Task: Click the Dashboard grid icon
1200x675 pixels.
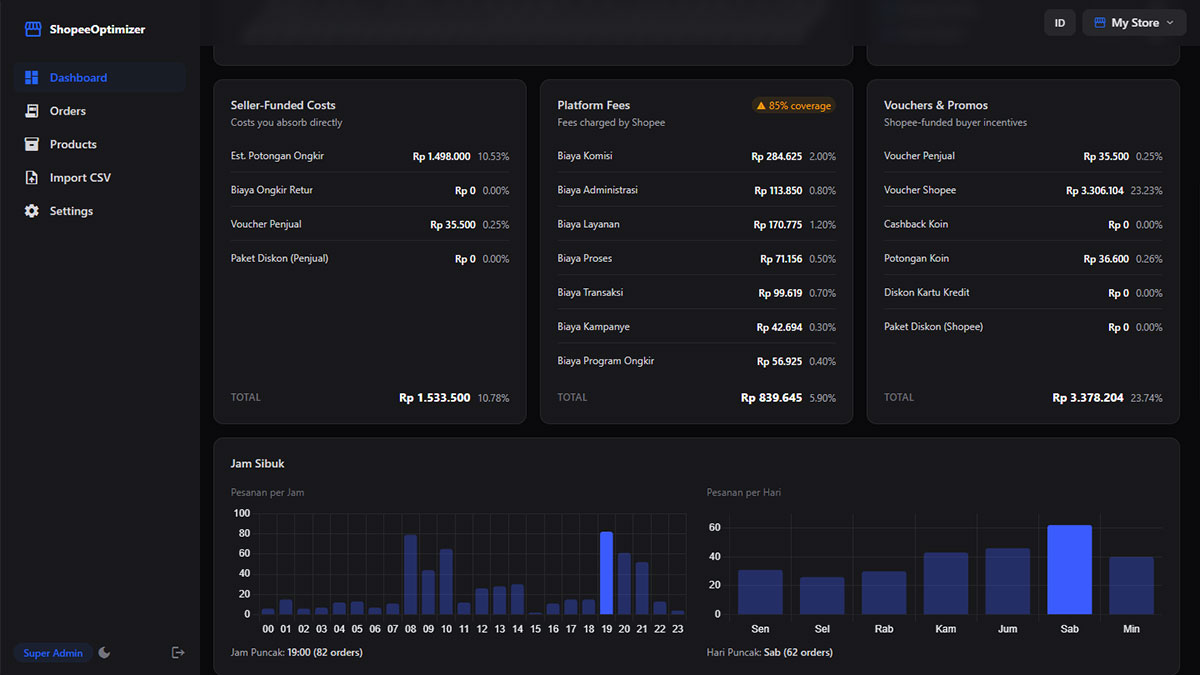Action: 31,77
